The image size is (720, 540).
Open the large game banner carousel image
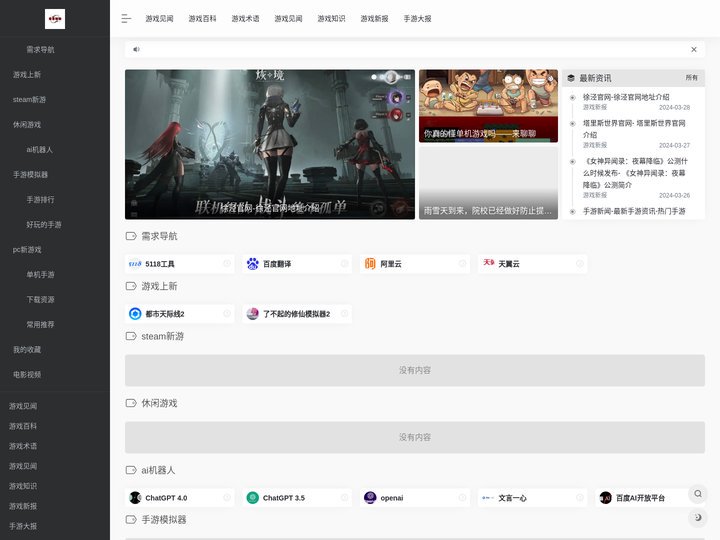tap(270, 144)
